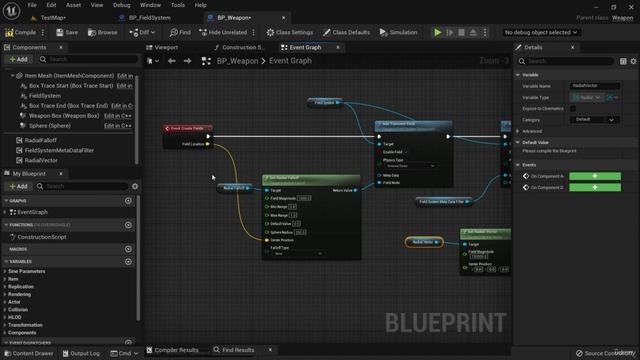The height and width of the screenshot is (360, 640).
Task: Open the Content Drawer
Action: coord(29,353)
